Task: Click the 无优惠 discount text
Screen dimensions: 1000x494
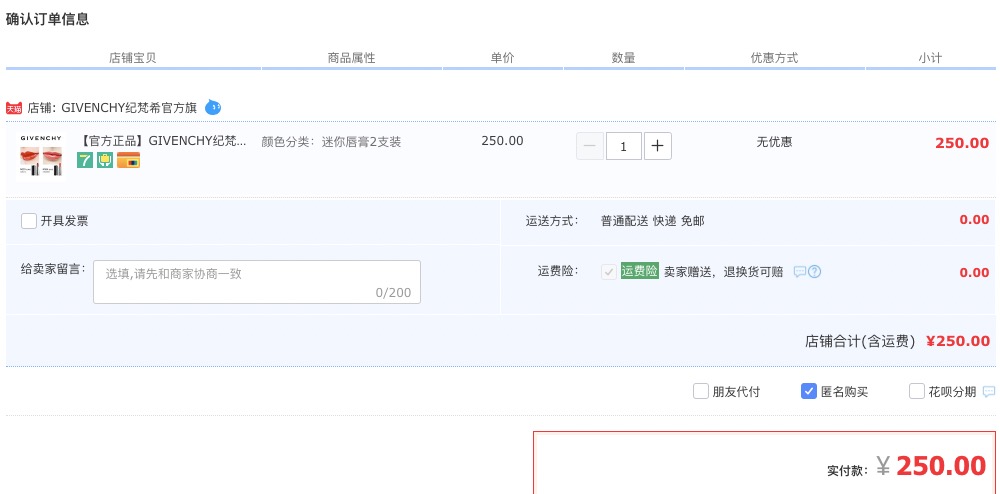Action: pos(774,142)
